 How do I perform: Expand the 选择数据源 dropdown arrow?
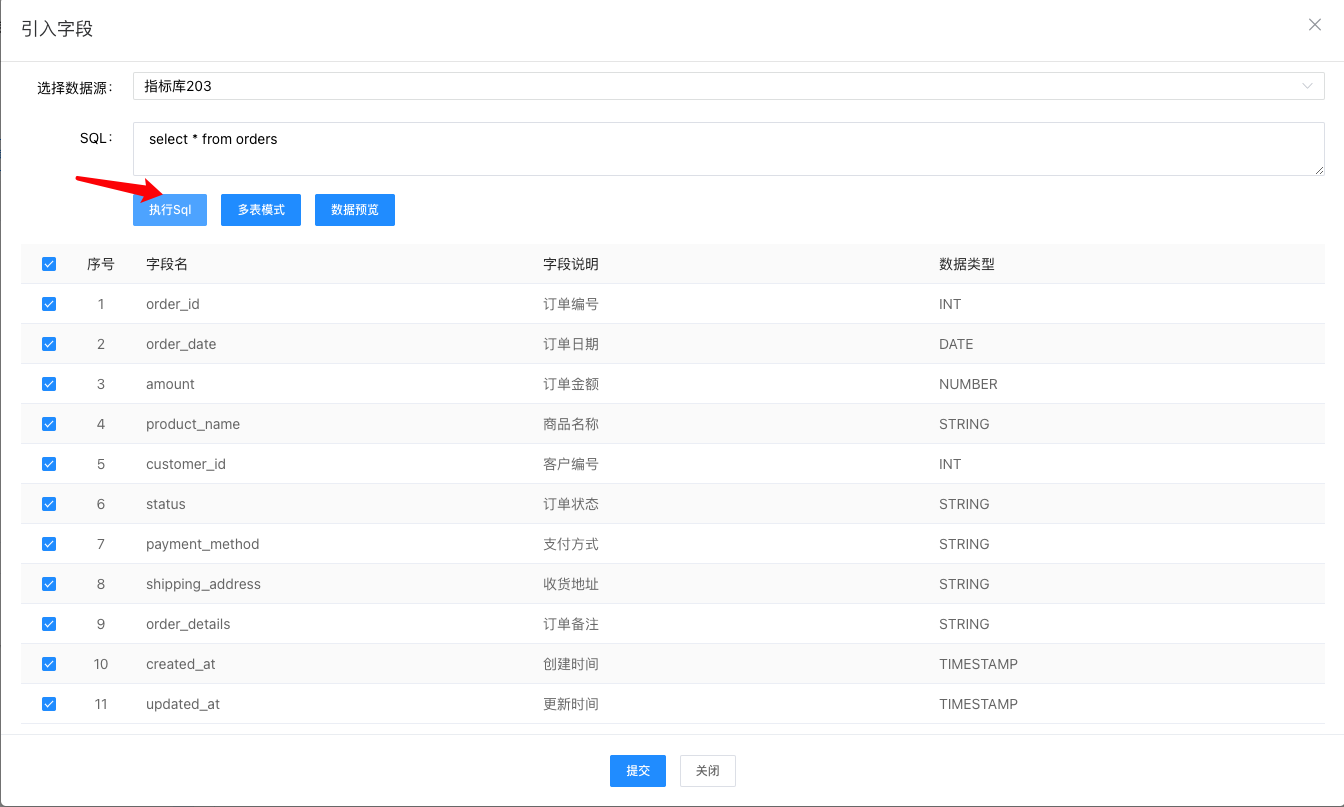(x=1307, y=86)
